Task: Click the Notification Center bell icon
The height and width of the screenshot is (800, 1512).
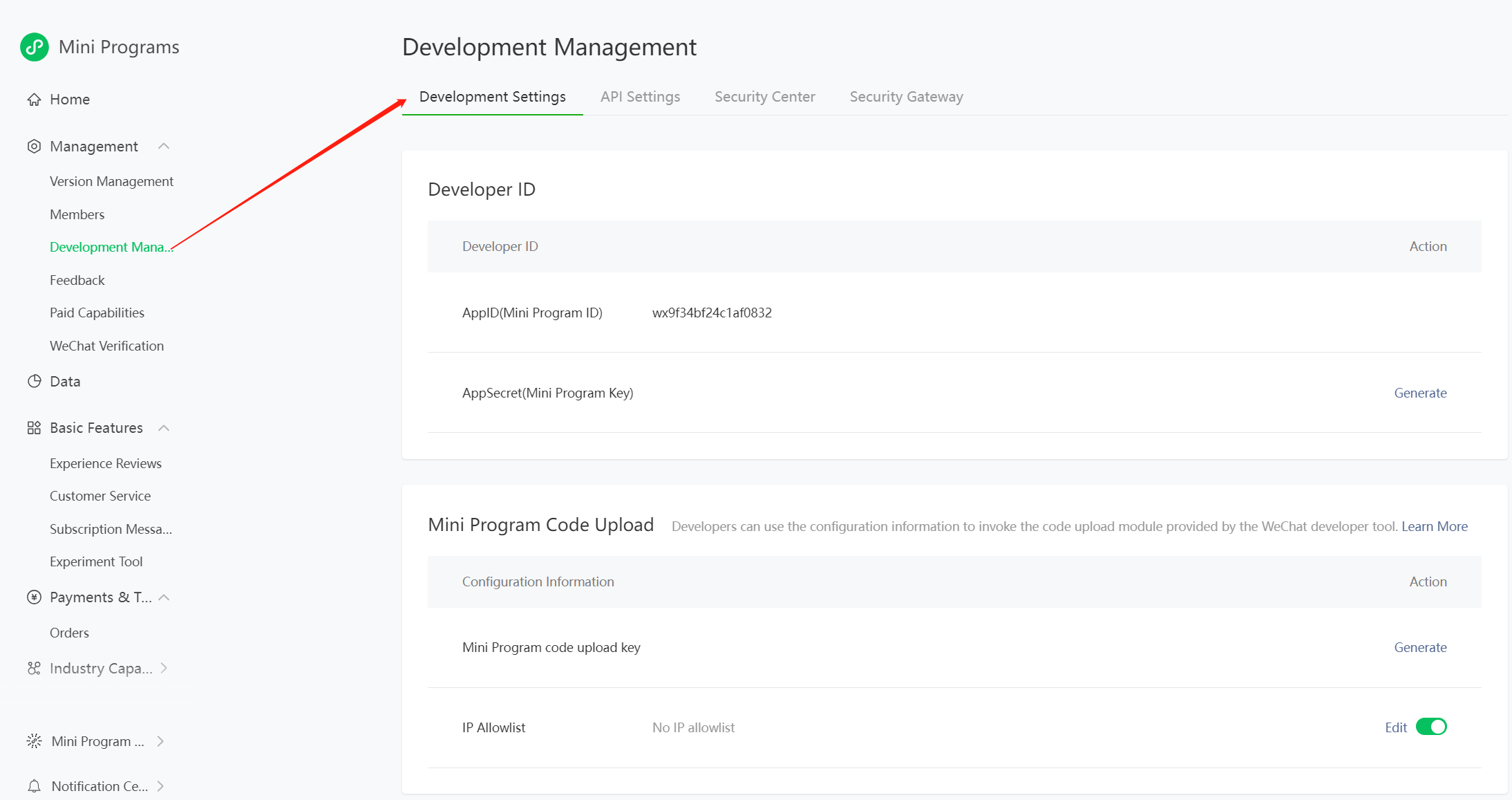Action: 34,786
